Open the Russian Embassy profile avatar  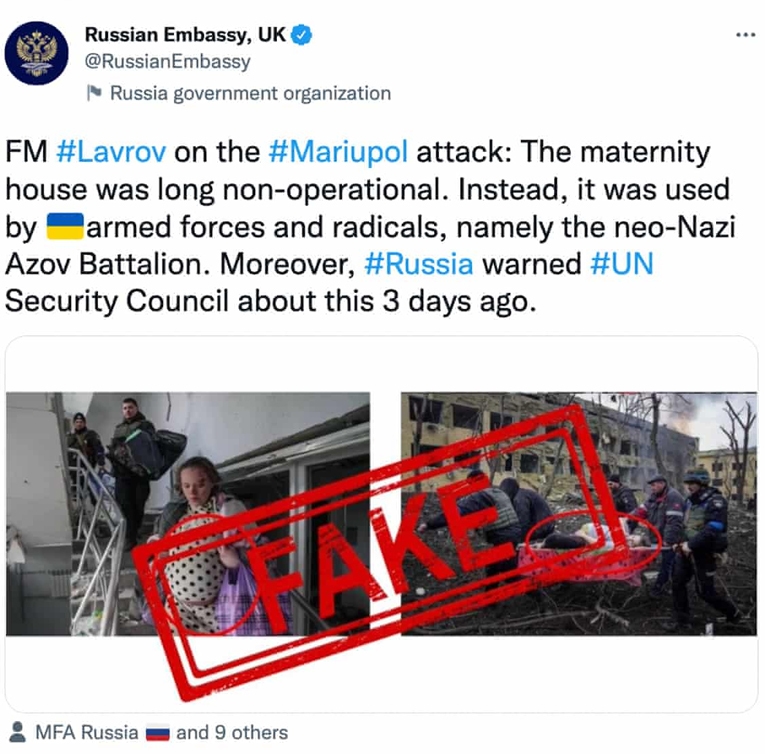coord(37,53)
